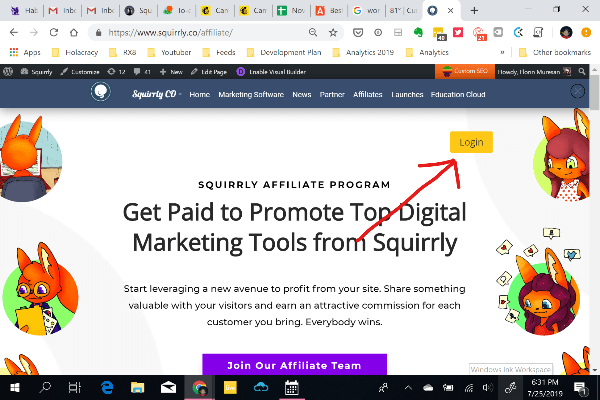Open the Analytics 2019 bookmark folder

click(363, 52)
